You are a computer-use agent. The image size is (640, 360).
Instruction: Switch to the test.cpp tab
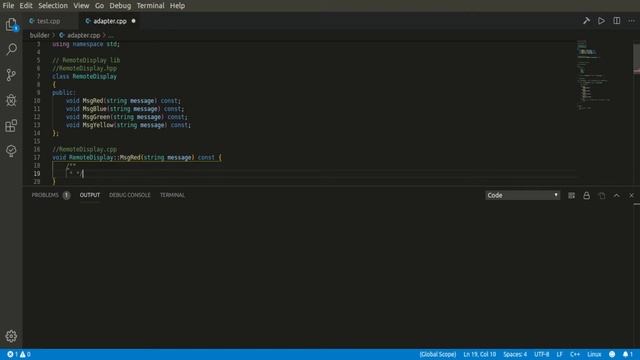click(49, 21)
